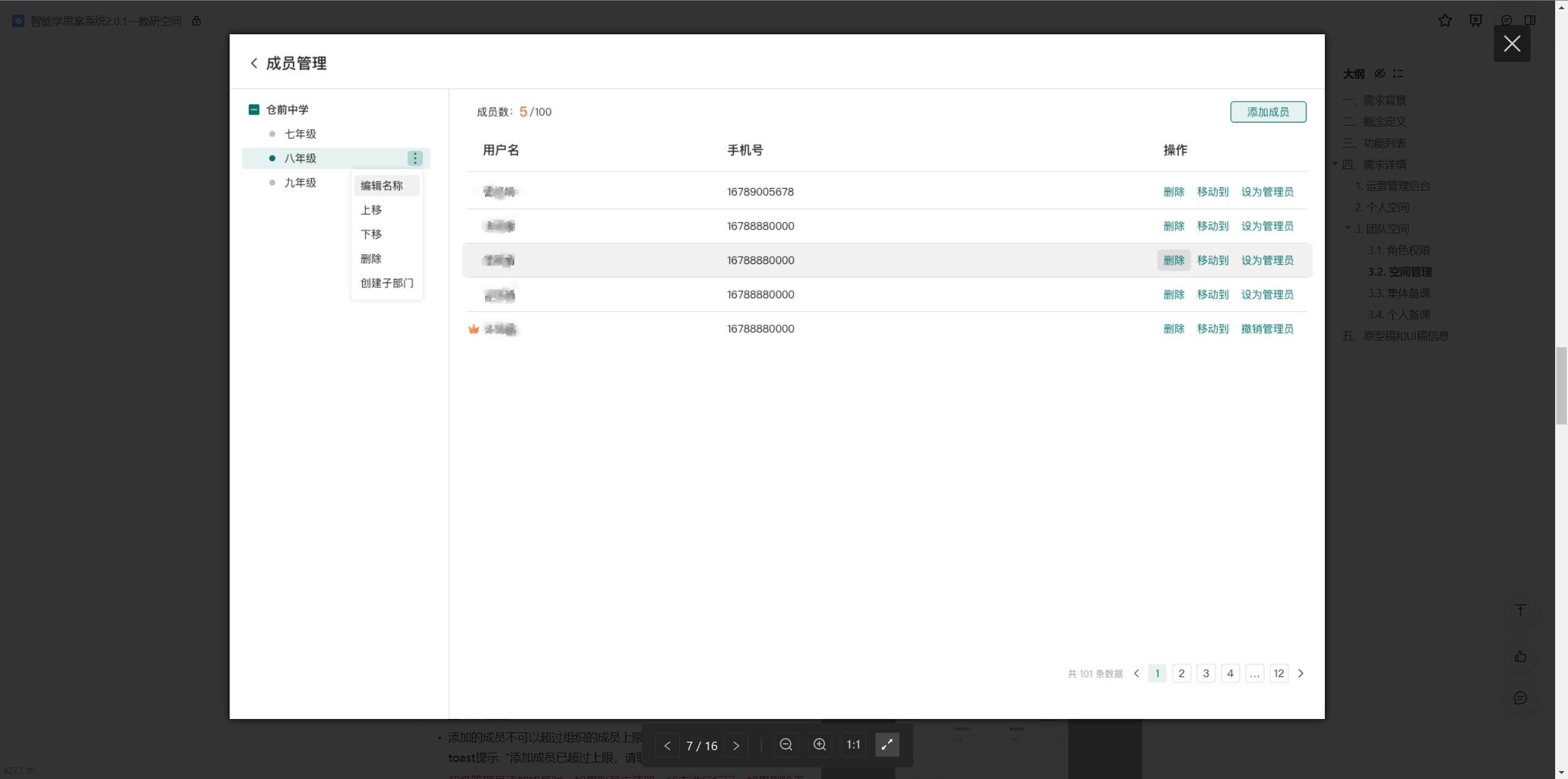Go to pagination page 3

[1206, 674]
